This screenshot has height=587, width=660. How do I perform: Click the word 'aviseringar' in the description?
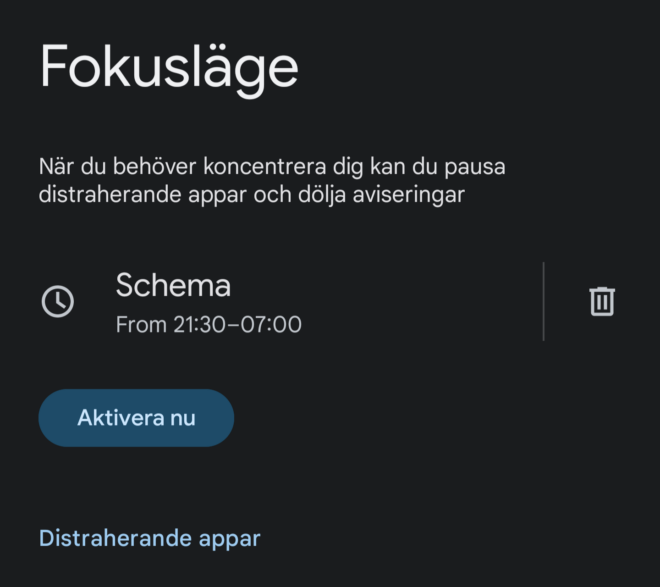pos(408,195)
